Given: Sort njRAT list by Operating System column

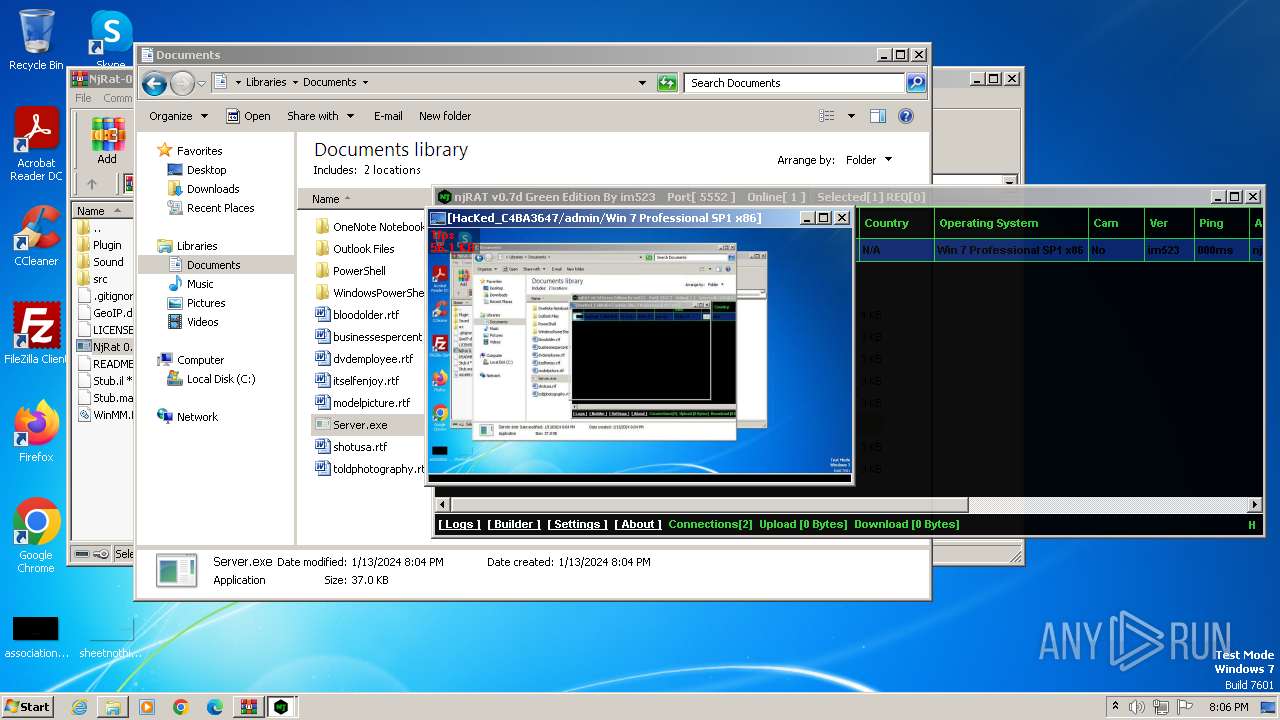Looking at the screenshot, I should 1011,223.
